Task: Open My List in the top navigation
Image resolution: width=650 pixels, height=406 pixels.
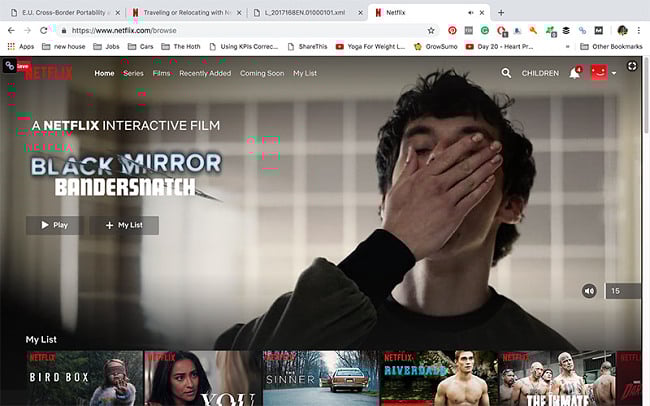Action: 305,73
